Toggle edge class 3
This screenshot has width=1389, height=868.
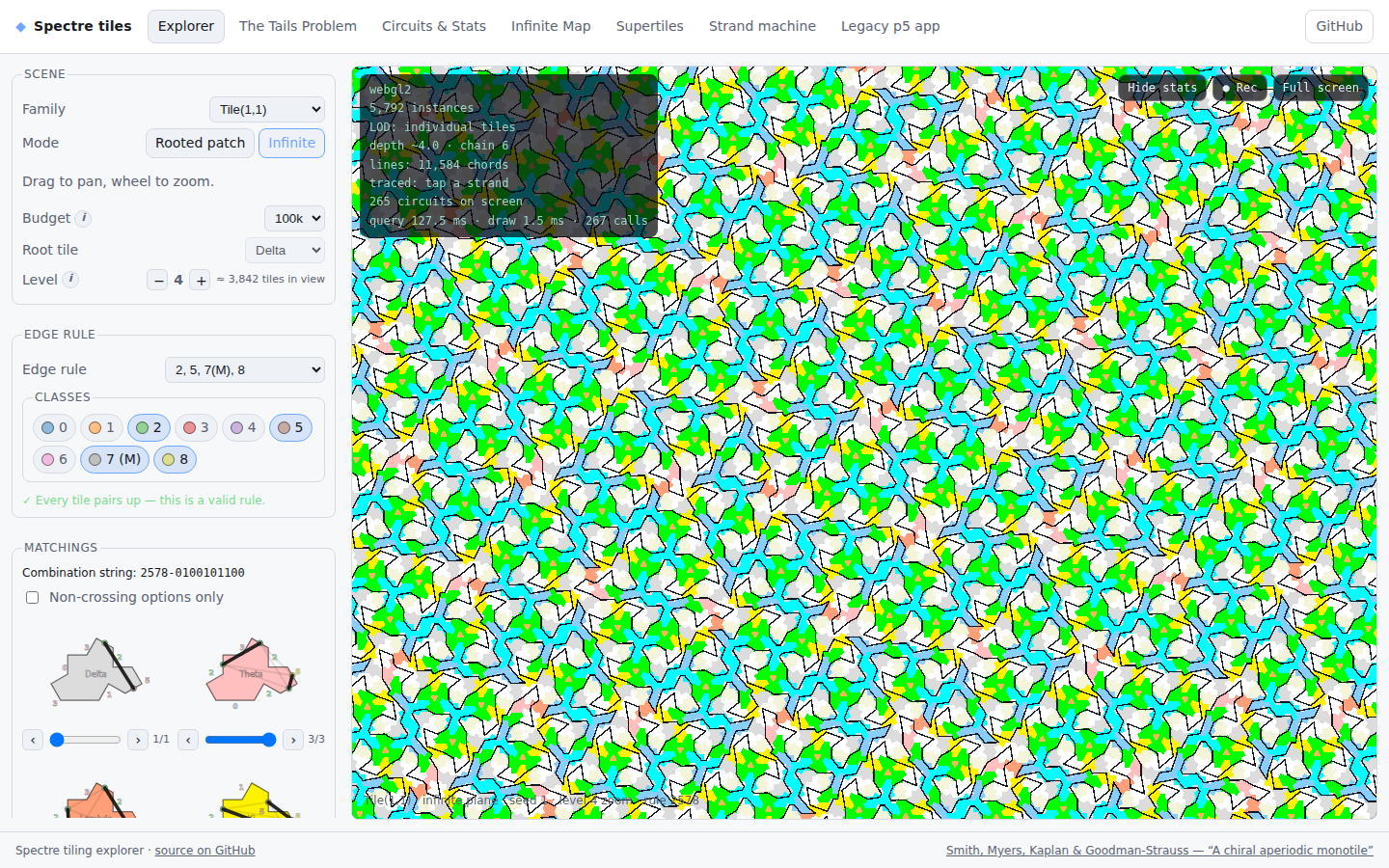196,427
